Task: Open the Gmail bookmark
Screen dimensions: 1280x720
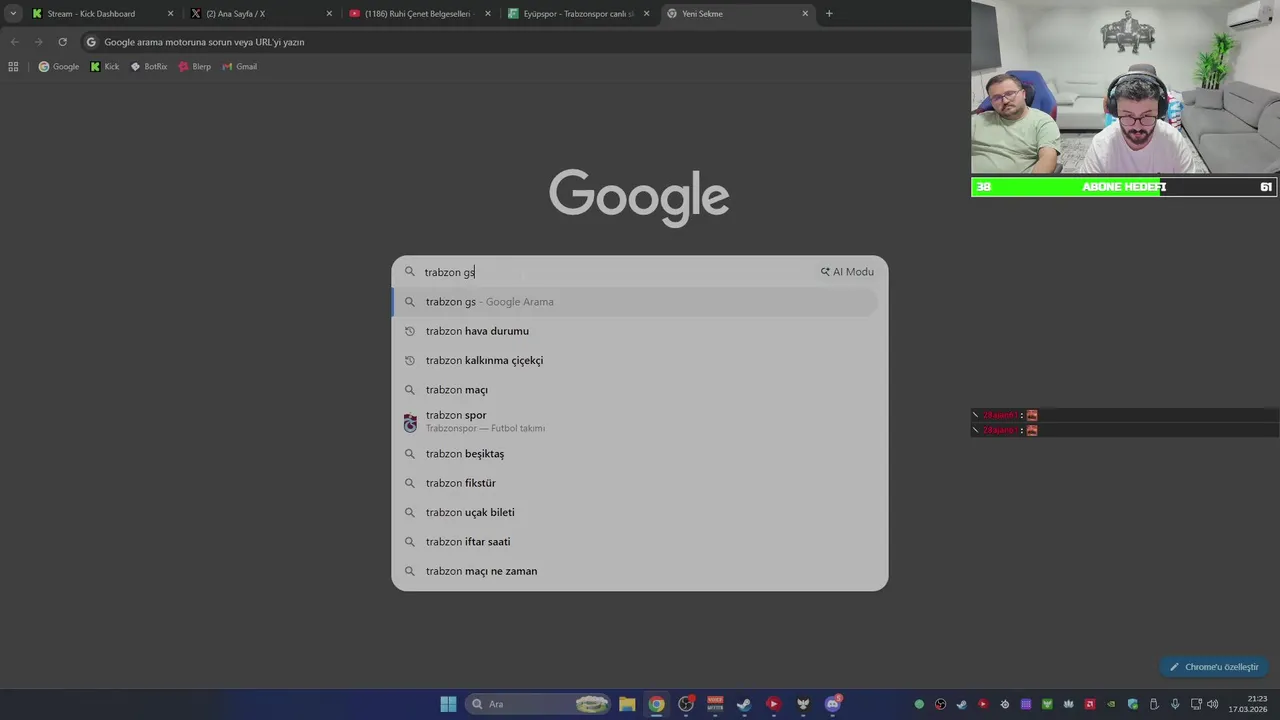Action: pos(240,66)
